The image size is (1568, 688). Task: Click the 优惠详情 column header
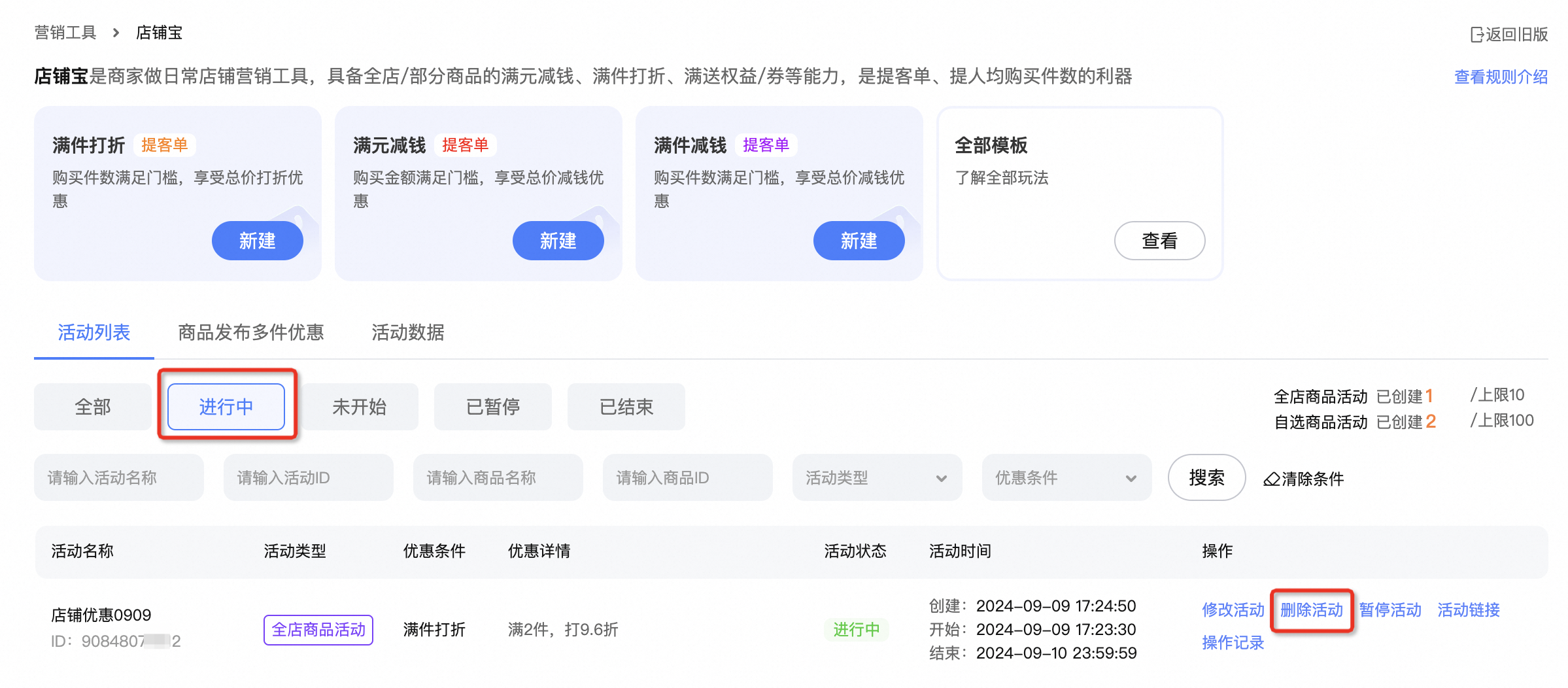tap(539, 551)
